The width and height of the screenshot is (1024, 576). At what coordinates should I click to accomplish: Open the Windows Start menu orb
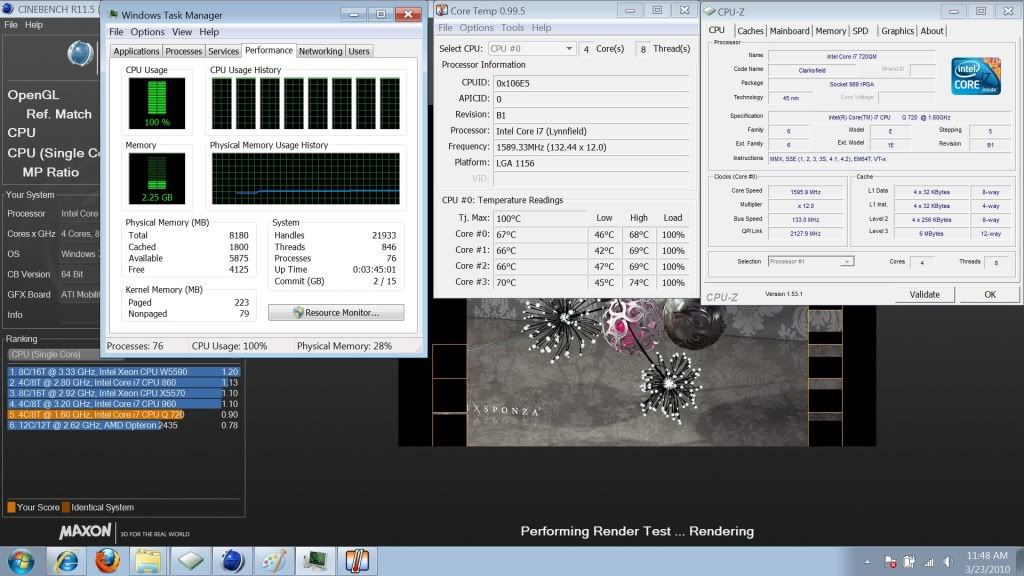pyautogui.click(x=22, y=561)
